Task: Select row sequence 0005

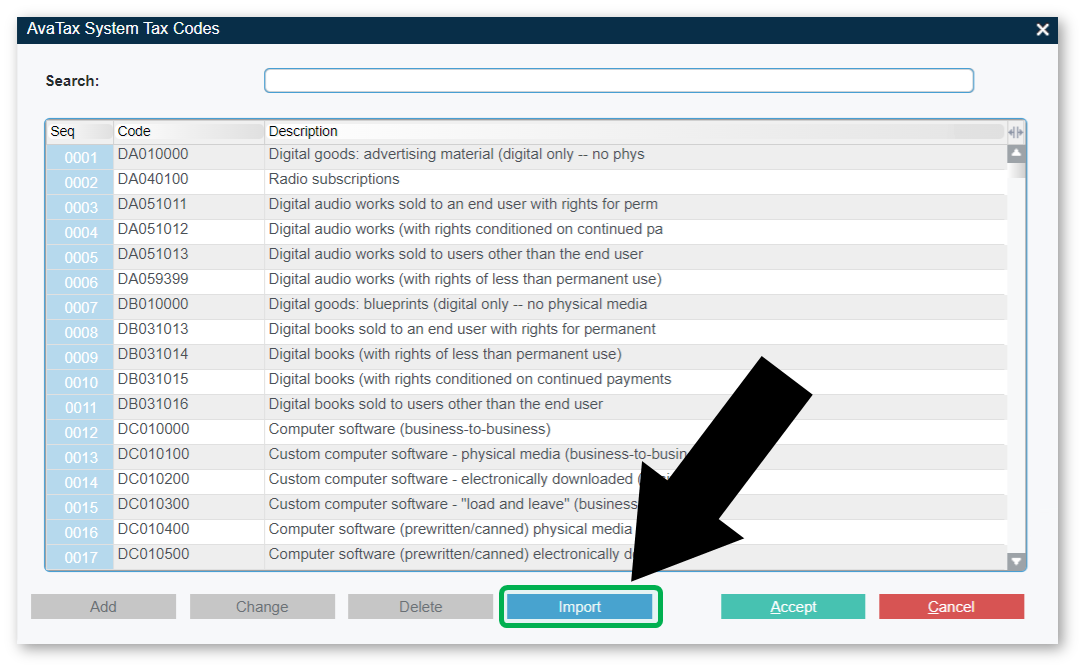Action: [x=81, y=257]
